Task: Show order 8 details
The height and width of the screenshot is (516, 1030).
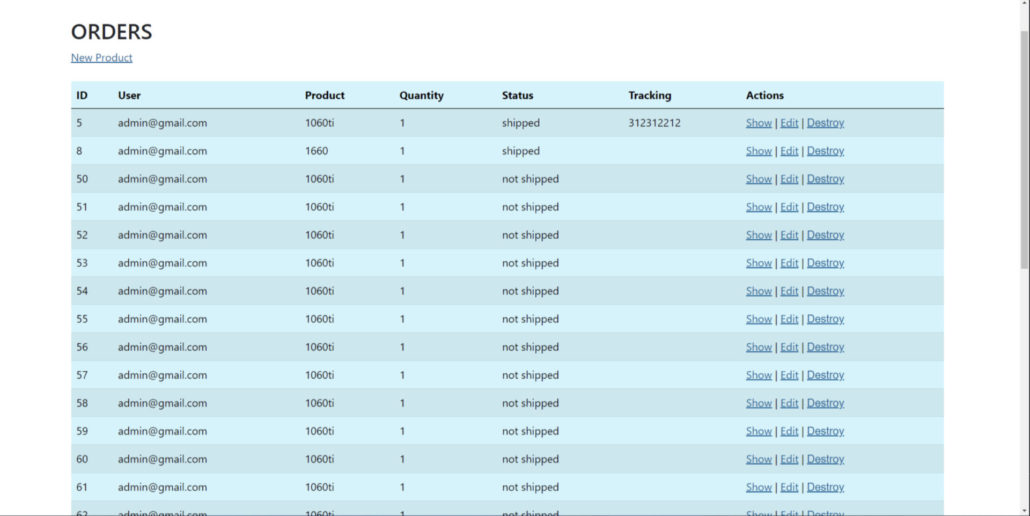Action: tap(759, 151)
